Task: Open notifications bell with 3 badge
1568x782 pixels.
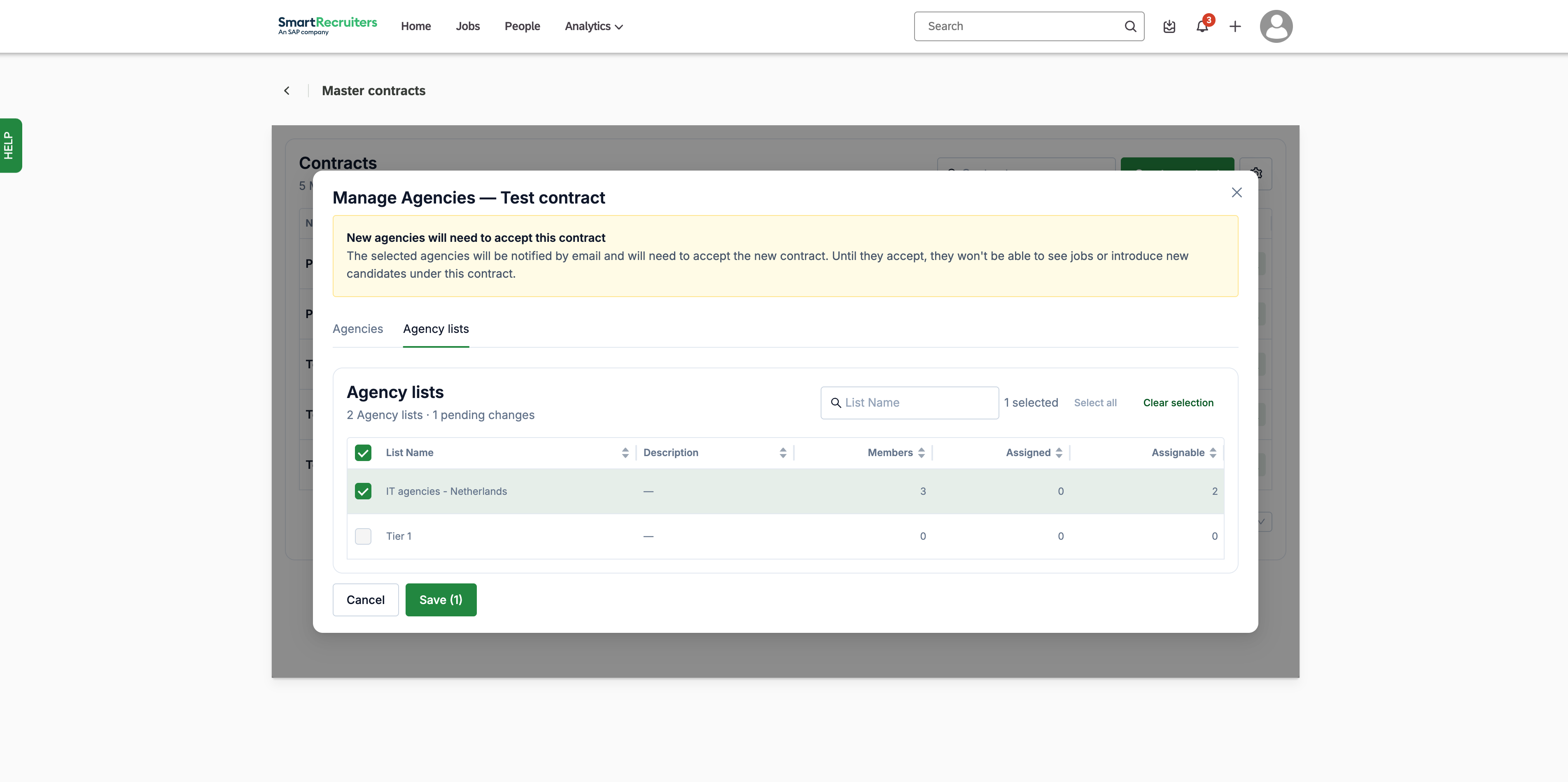Action: [x=1202, y=26]
